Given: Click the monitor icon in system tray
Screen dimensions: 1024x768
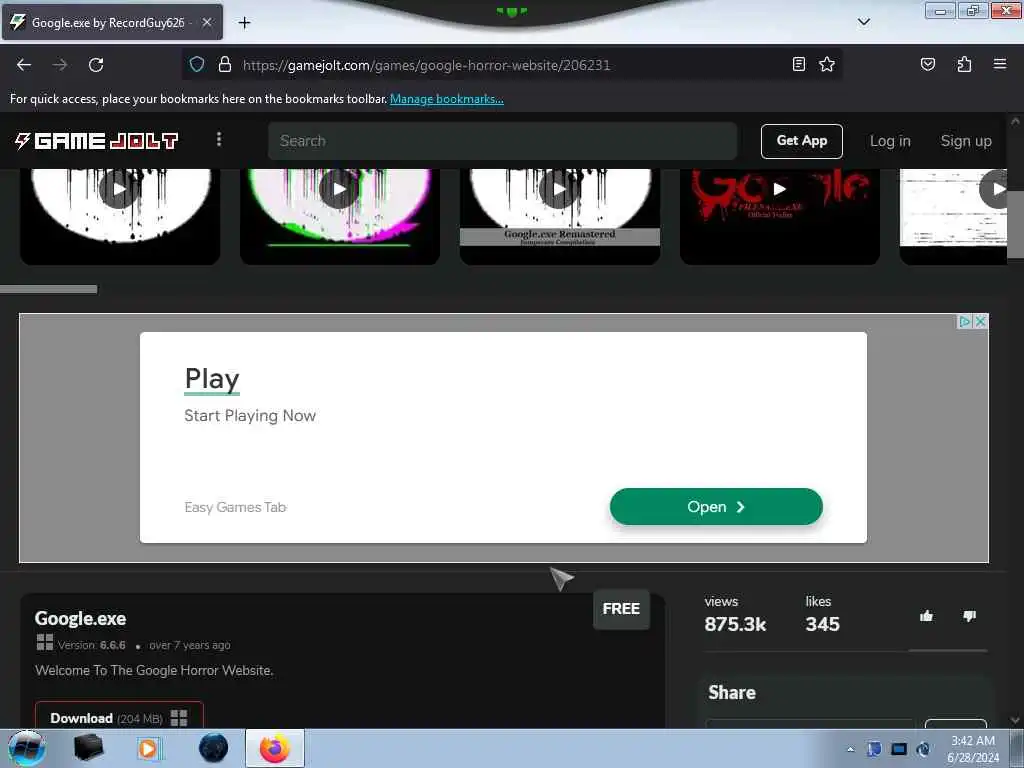Looking at the screenshot, I should (x=899, y=749).
